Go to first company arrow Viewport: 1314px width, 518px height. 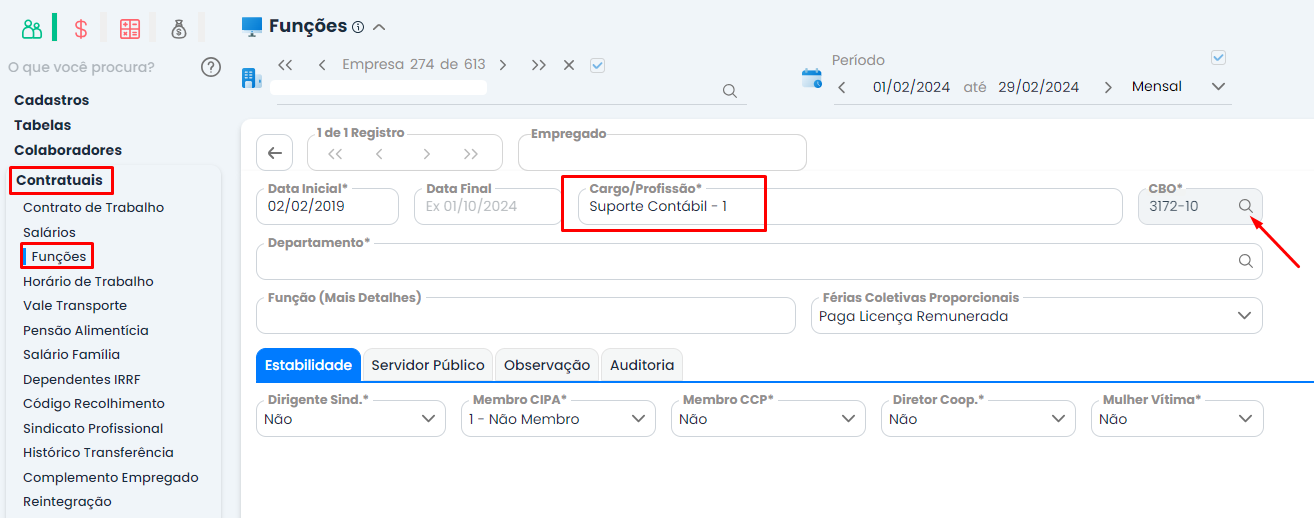coord(285,65)
